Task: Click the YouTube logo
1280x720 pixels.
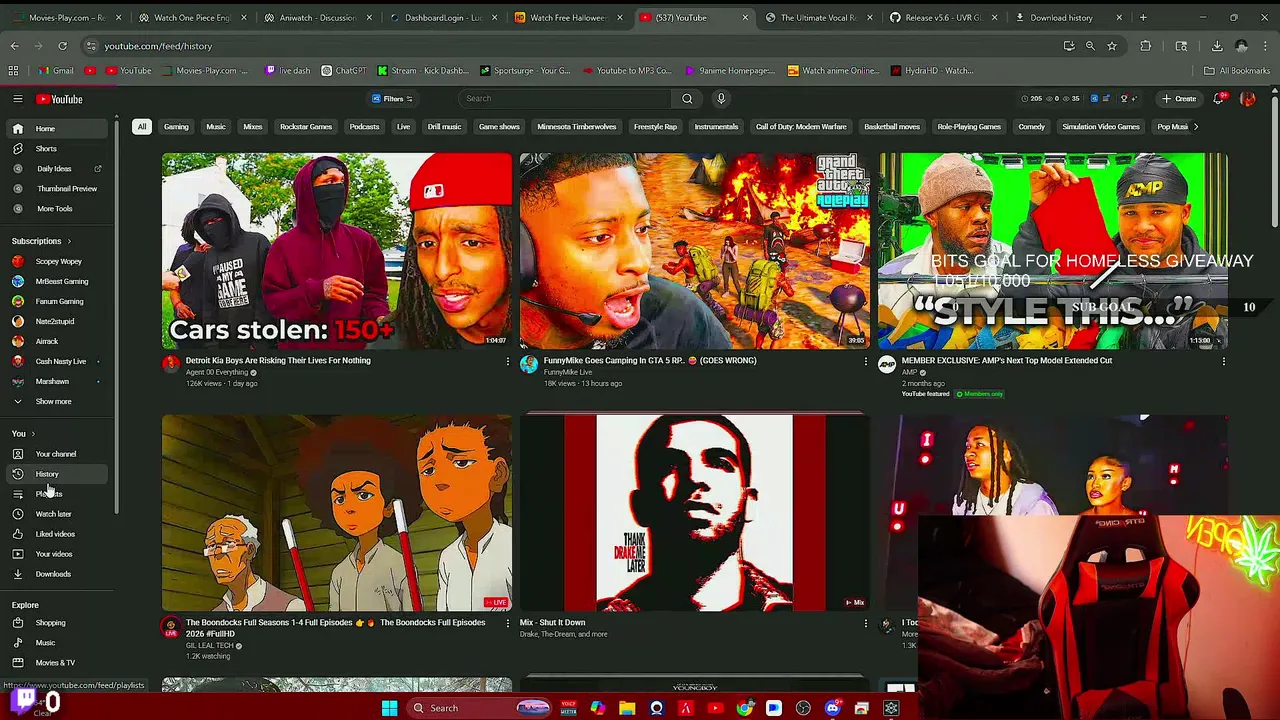Action: tap(60, 99)
